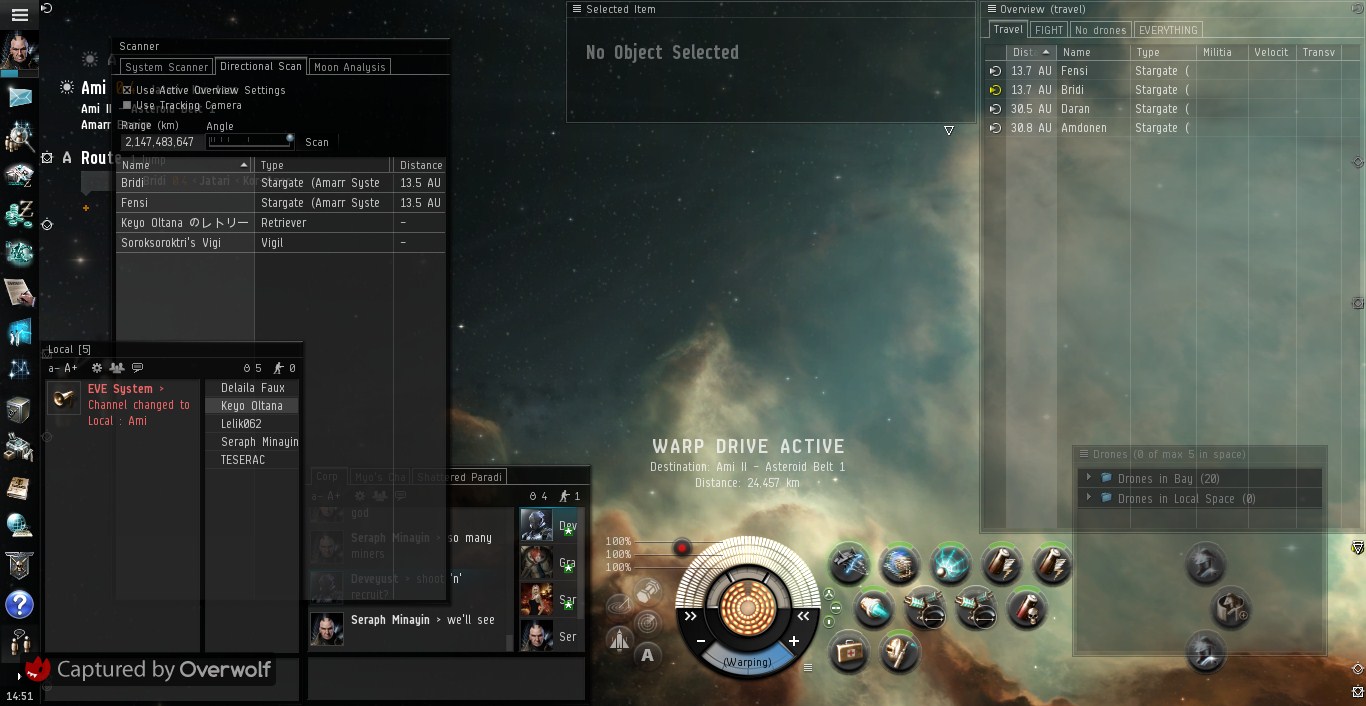Expand Drones in Bay group

coord(1089,479)
